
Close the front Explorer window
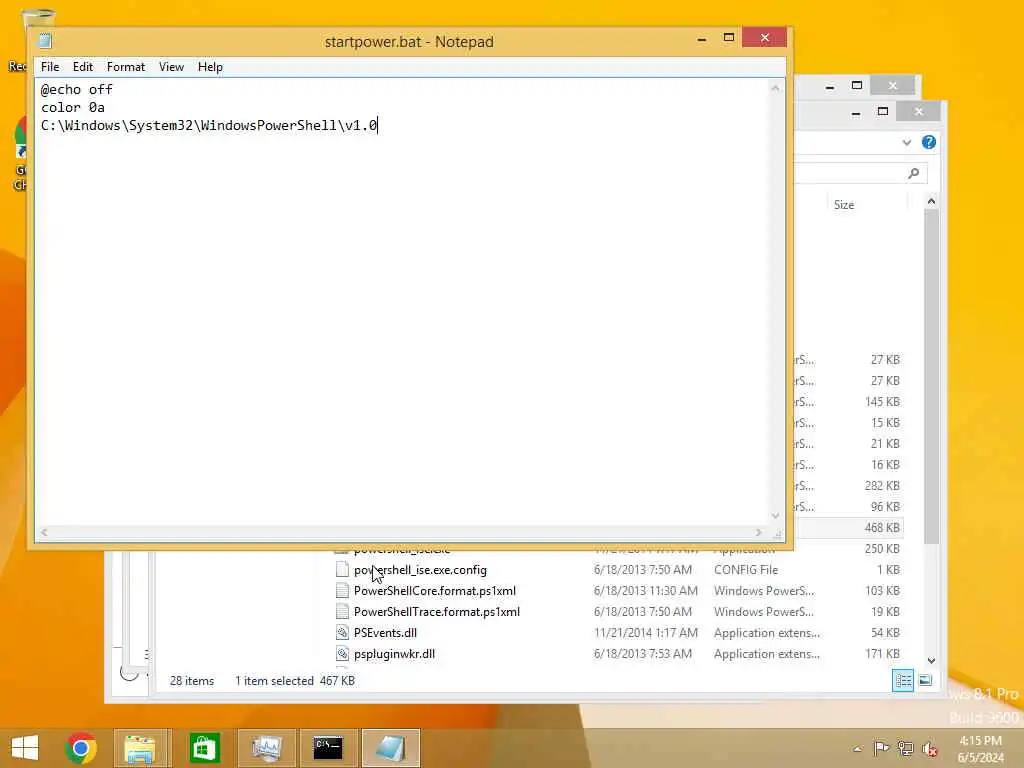click(919, 112)
